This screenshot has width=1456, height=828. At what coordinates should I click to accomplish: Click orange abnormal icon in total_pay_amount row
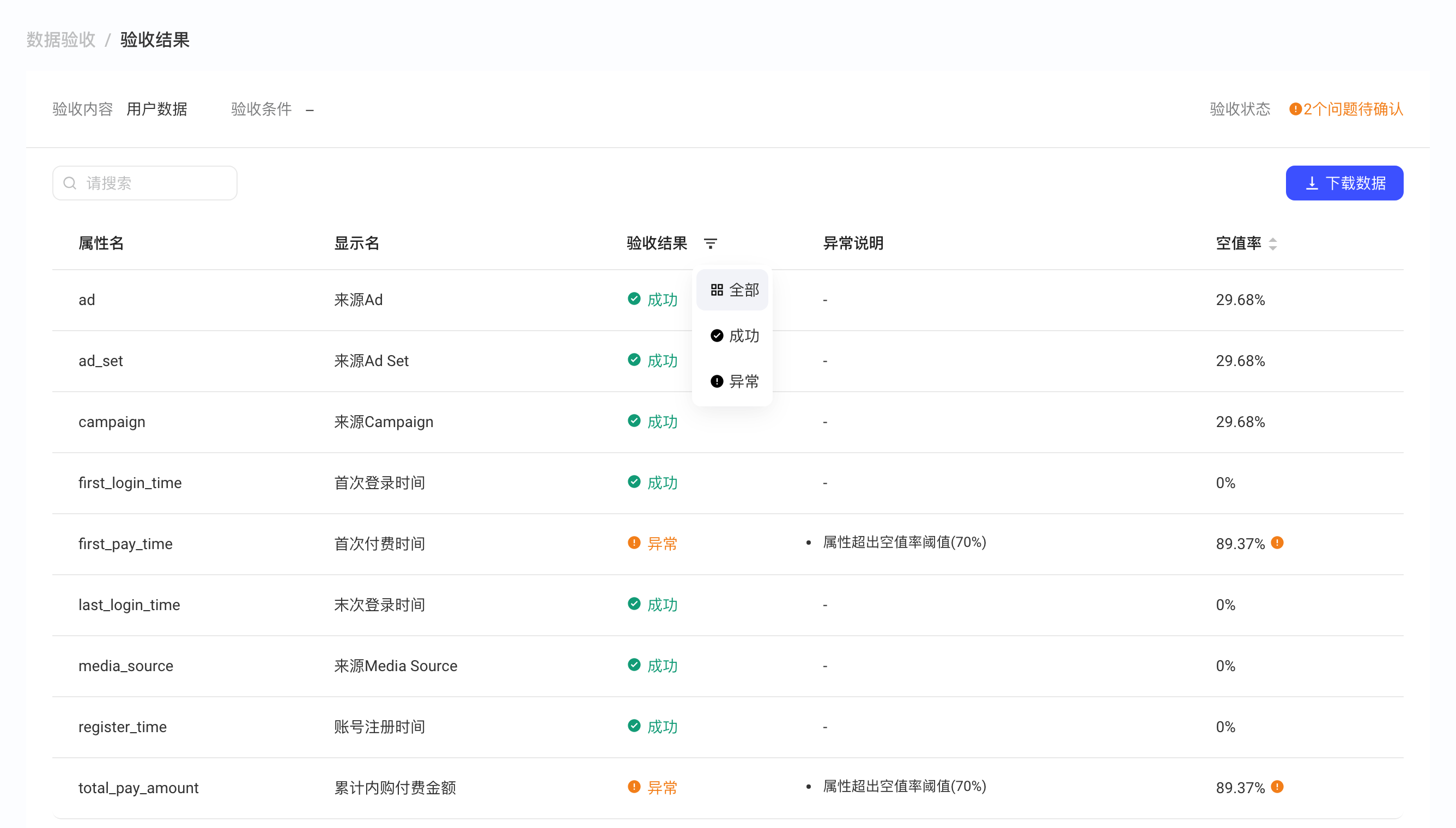[x=634, y=787]
